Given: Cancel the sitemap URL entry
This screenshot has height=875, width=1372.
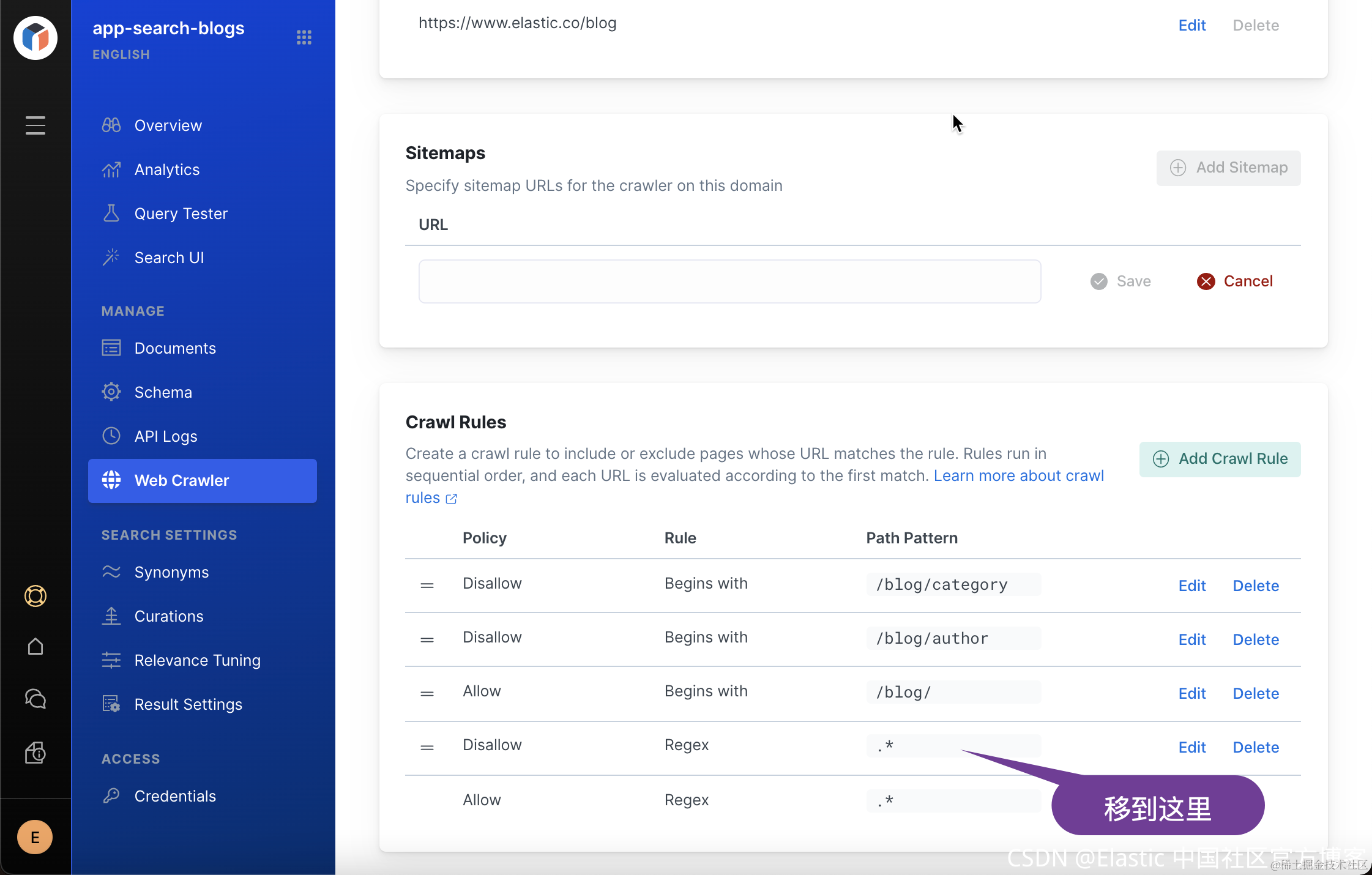Looking at the screenshot, I should coord(1235,281).
